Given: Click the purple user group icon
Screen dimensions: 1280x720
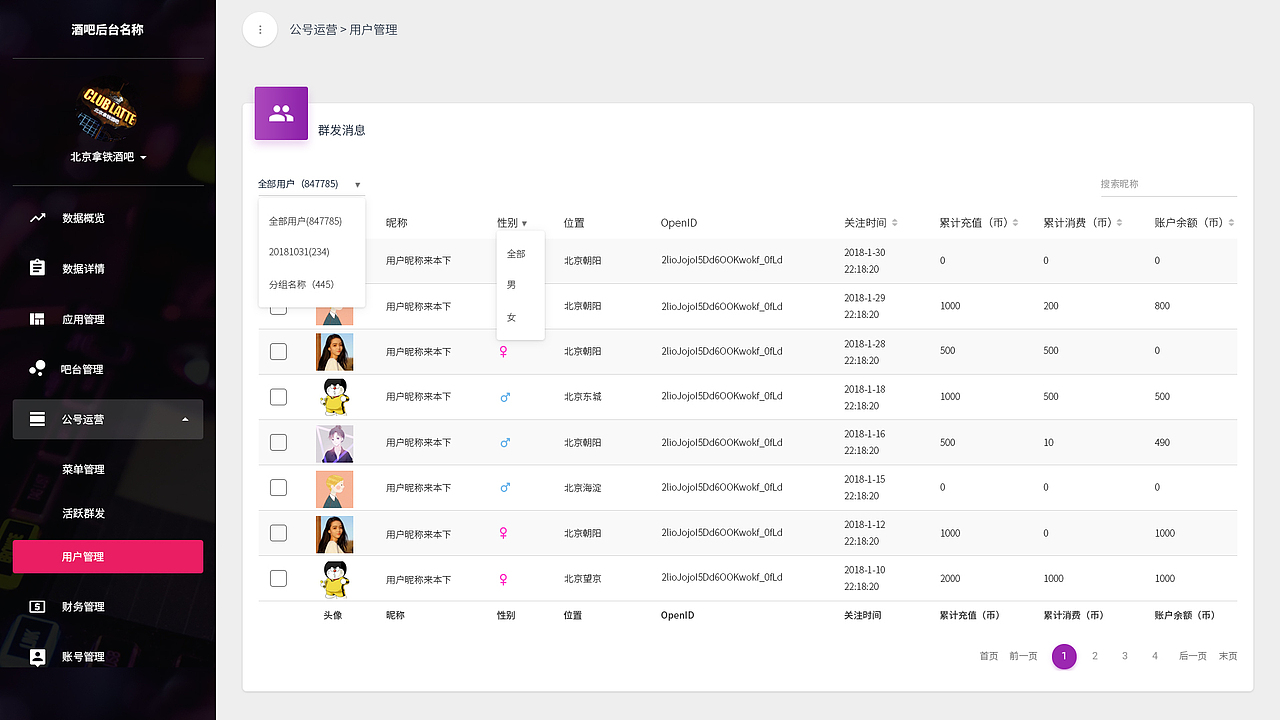Looking at the screenshot, I should point(281,113).
